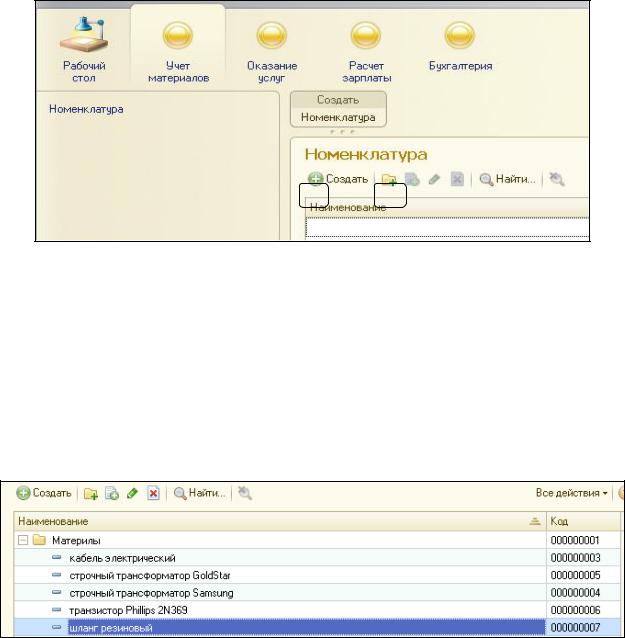Click code cell 000000003

tap(583, 557)
